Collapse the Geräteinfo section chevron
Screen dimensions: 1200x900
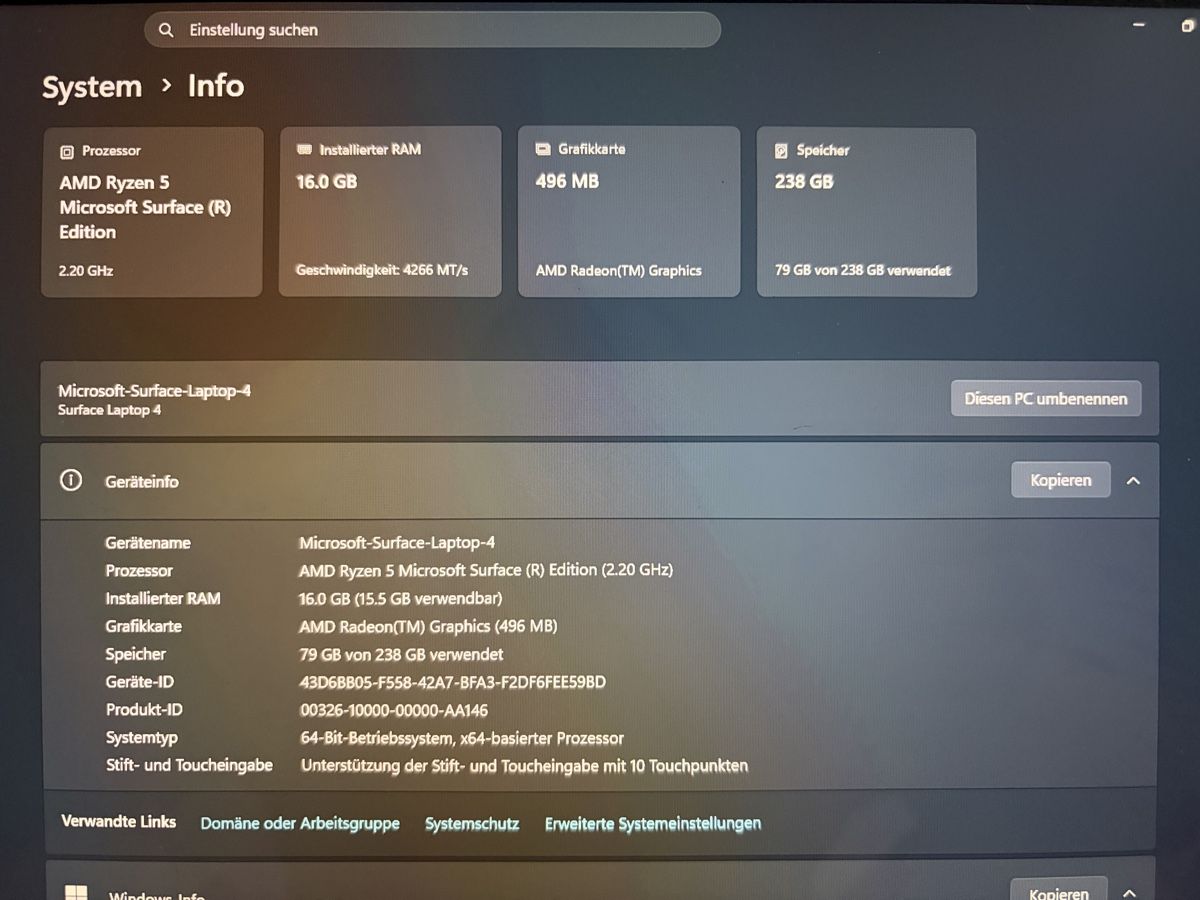tap(1133, 481)
